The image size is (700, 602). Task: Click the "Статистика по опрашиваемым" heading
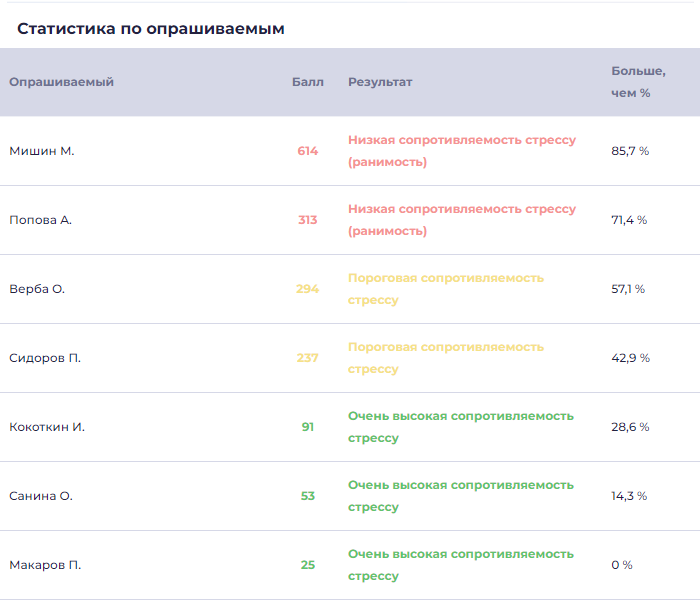(151, 29)
